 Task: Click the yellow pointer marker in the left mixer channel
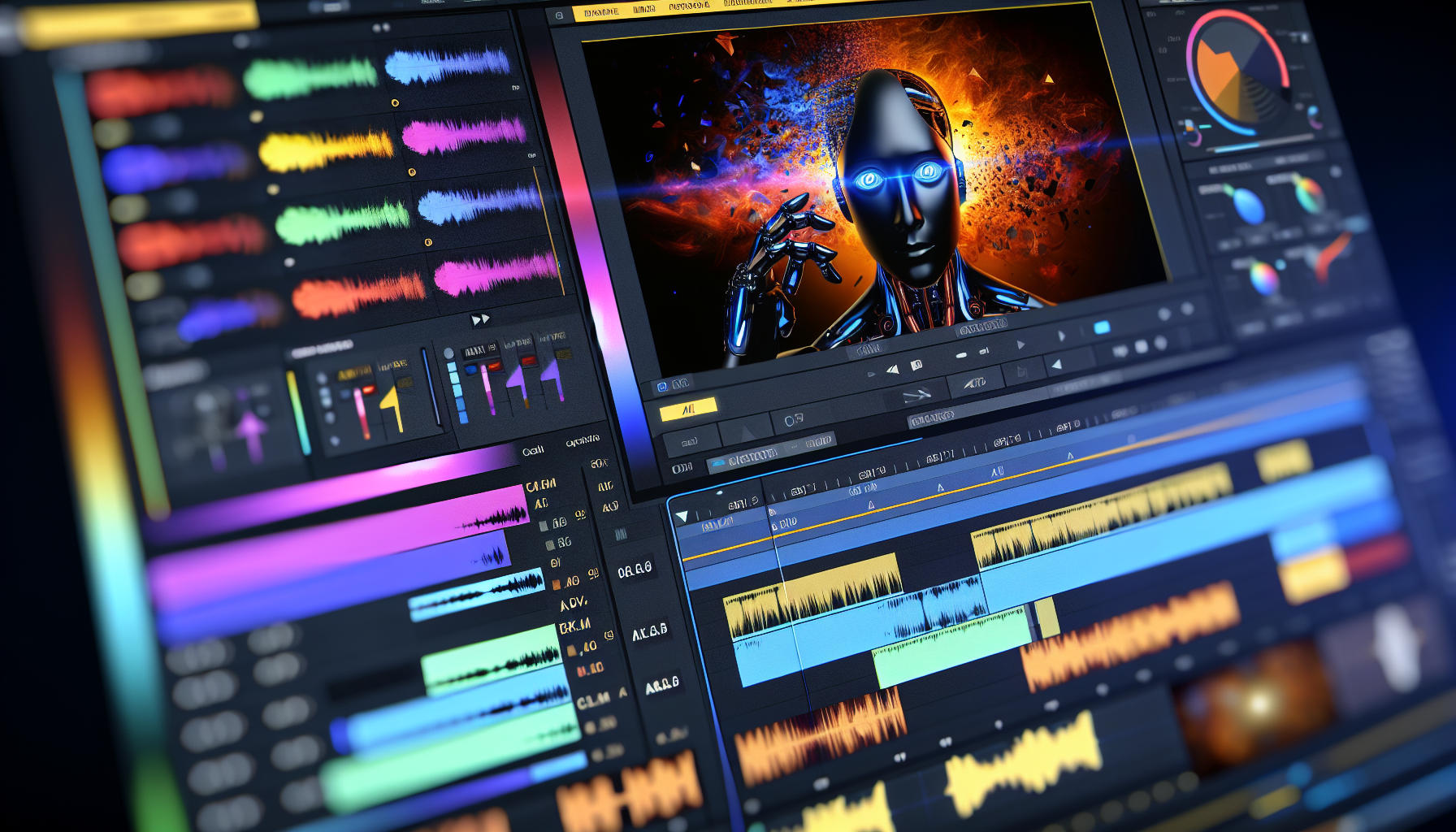[392, 408]
